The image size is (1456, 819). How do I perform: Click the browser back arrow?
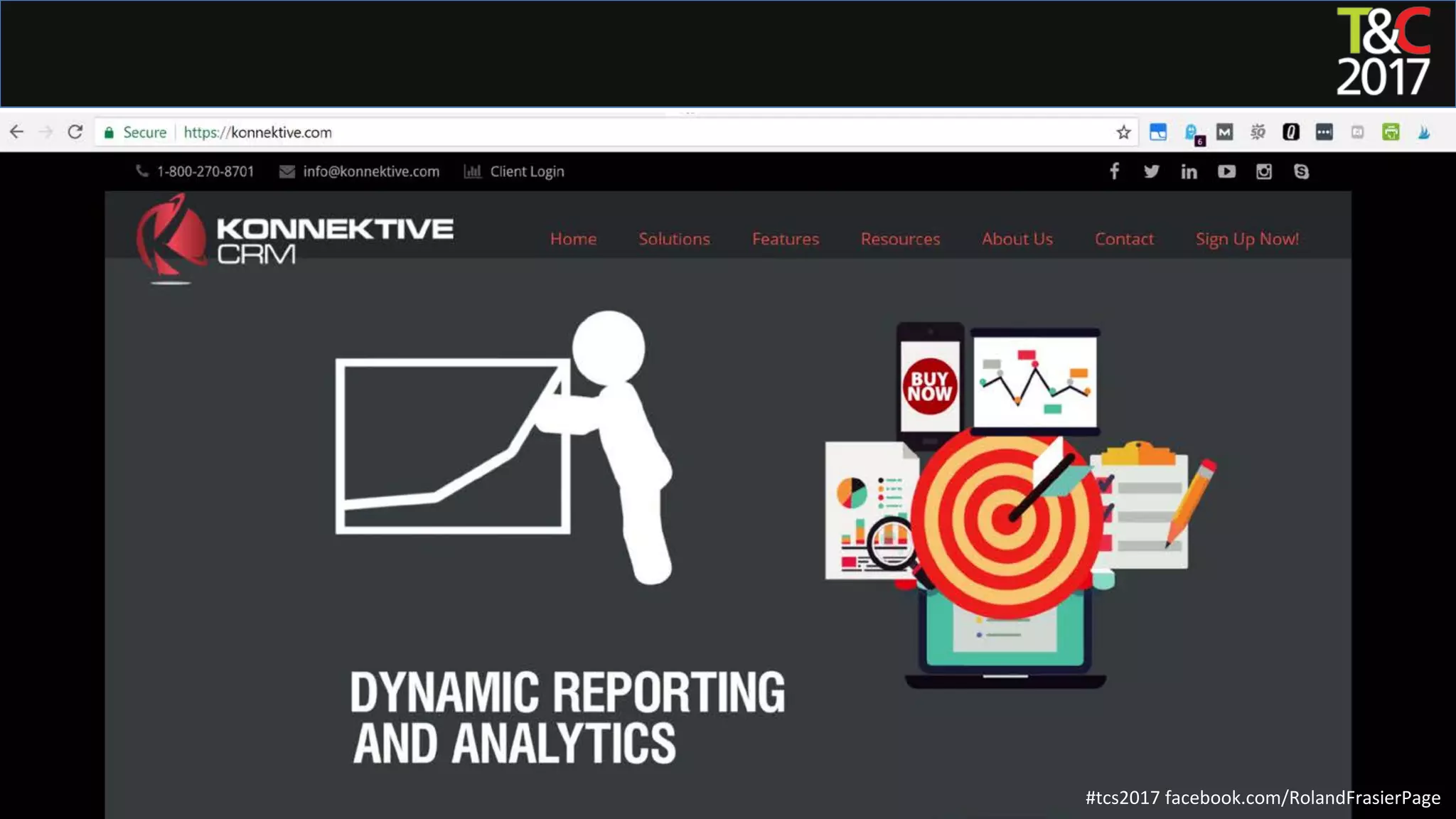pos(16,132)
